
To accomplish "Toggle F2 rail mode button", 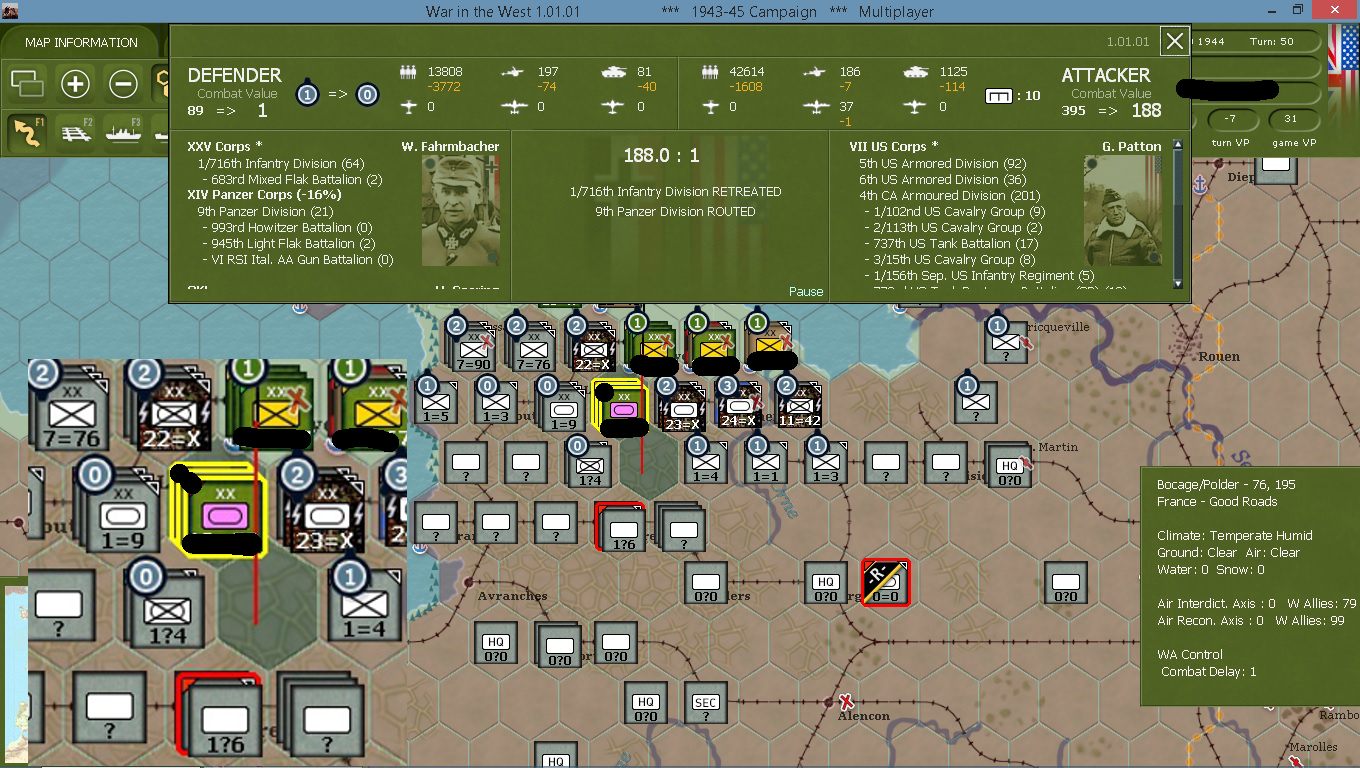I will tap(76, 132).
